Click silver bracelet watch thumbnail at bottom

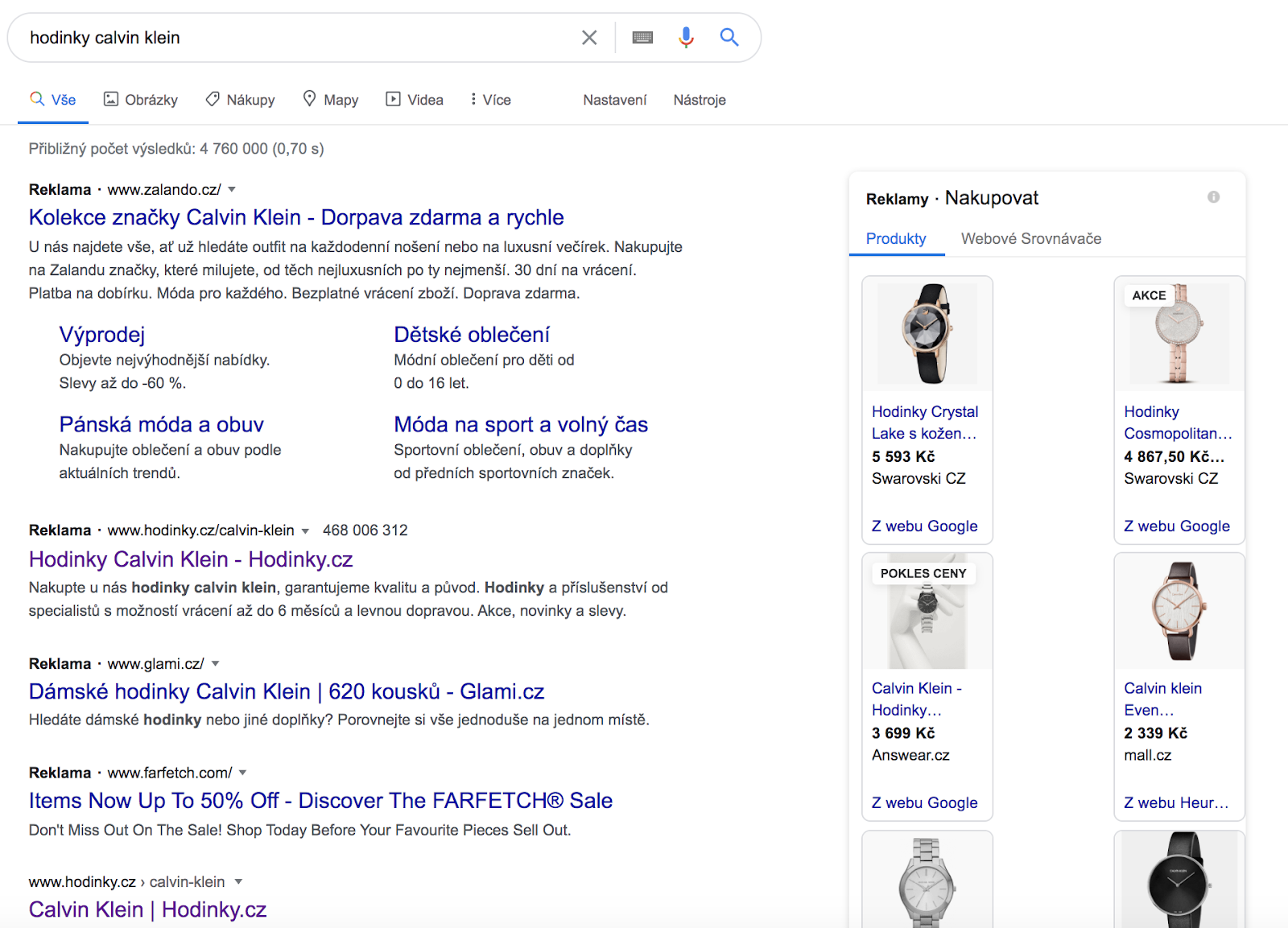(x=927, y=881)
